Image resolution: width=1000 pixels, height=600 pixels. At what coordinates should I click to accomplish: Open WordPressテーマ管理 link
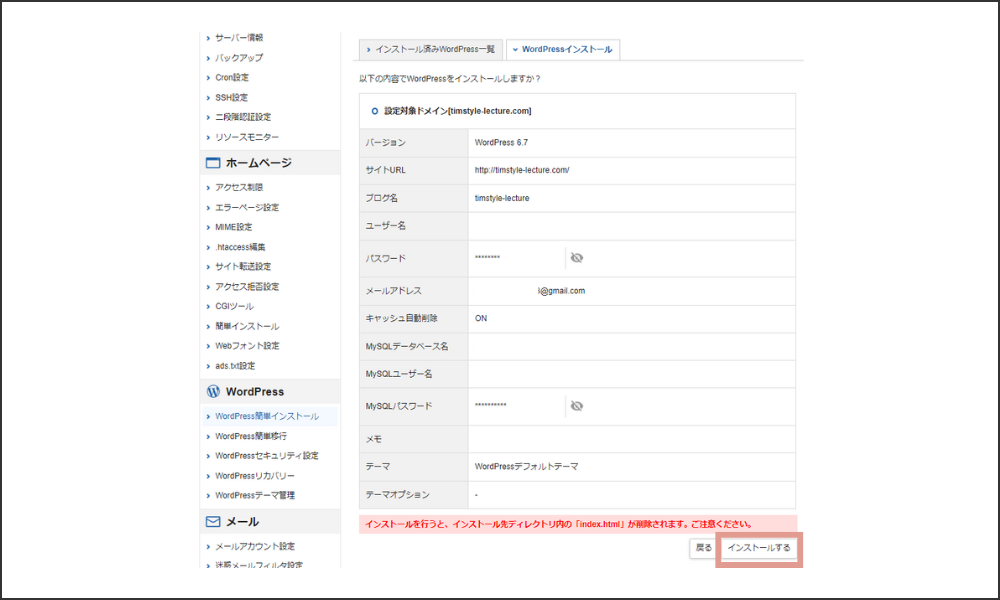click(254, 495)
